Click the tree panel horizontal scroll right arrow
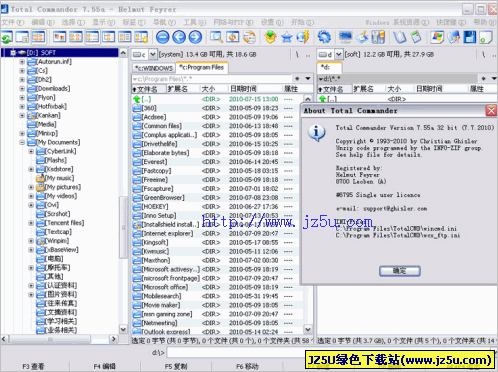 coord(114,339)
